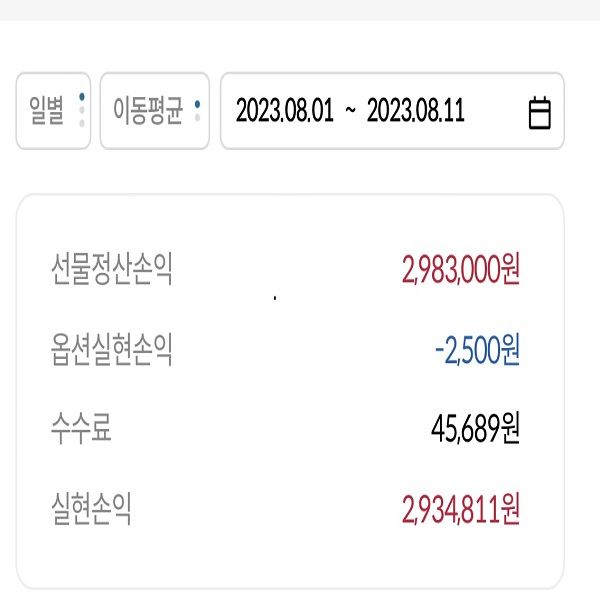Viewport: 600px width, 600px height.
Task: Click the small dot inside summary card
Action: click(x=274, y=298)
